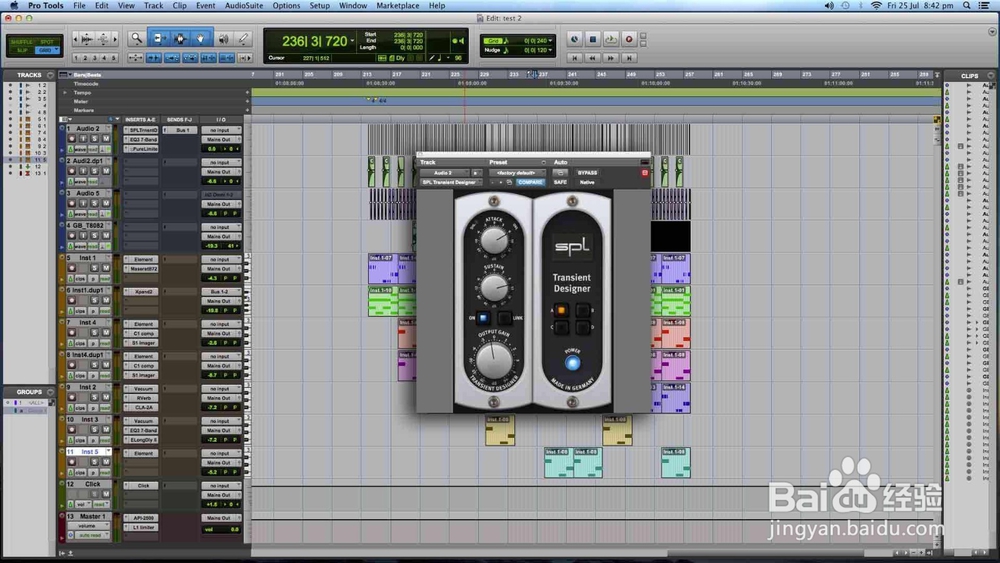Click the Spotlight search icon

click(x=967, y=6)
